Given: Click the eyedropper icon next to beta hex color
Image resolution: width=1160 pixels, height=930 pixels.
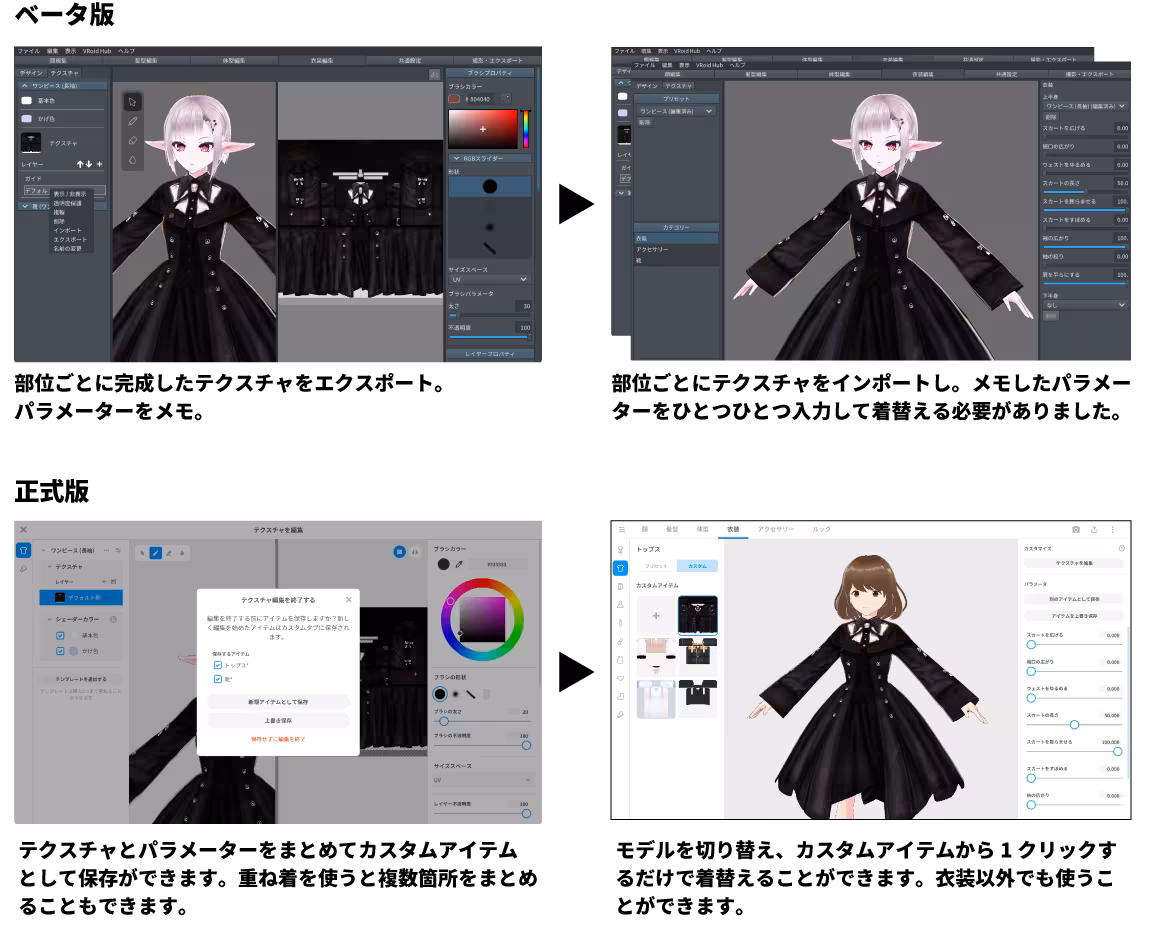Looking at the screenshot, I should tap(506, 98).
